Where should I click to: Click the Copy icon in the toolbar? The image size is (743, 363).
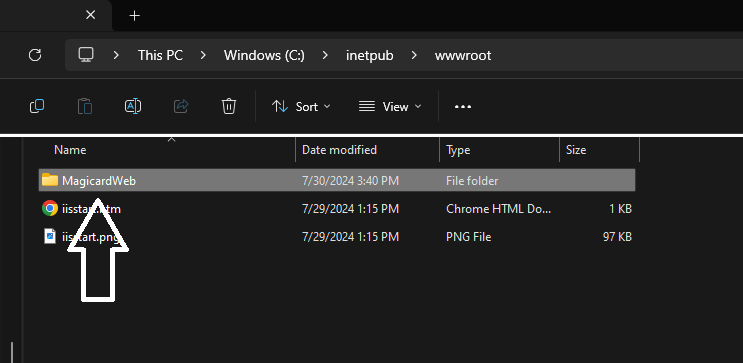pos(37,106)
